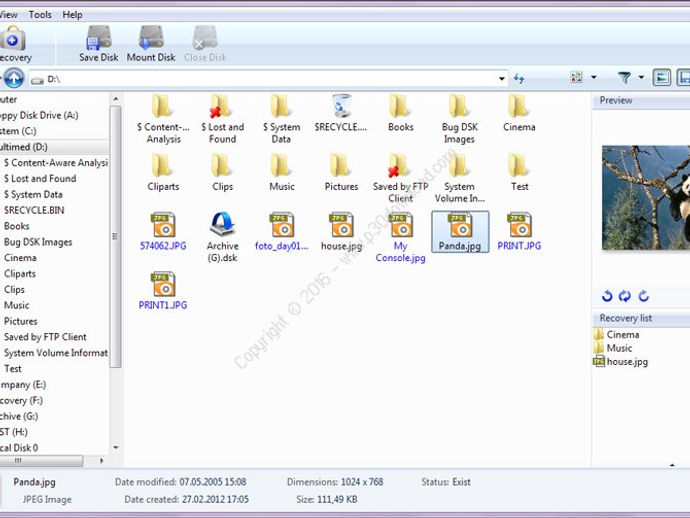The image size is (690, 518).
Task: Open the view mode dropdown arrow
Action: pos(594,77)
